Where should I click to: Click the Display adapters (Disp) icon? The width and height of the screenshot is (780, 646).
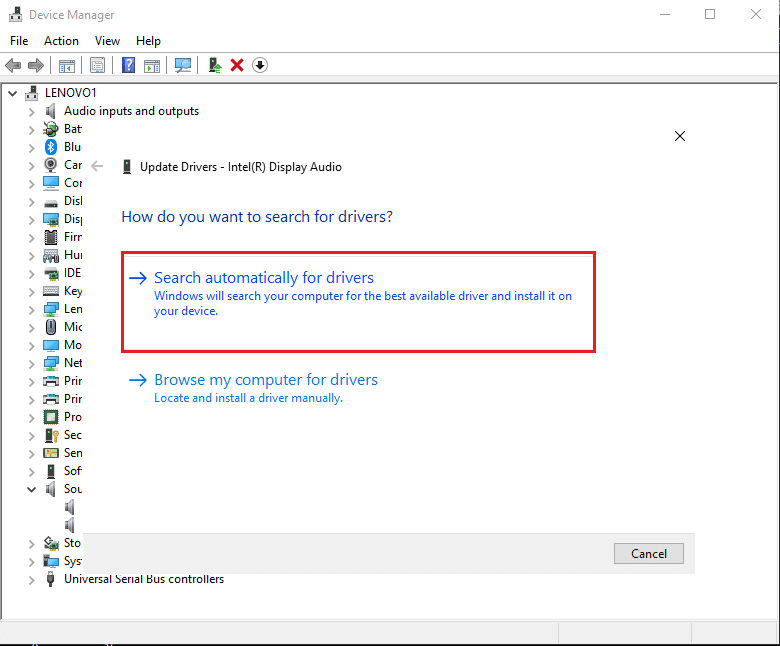point(51,219)
